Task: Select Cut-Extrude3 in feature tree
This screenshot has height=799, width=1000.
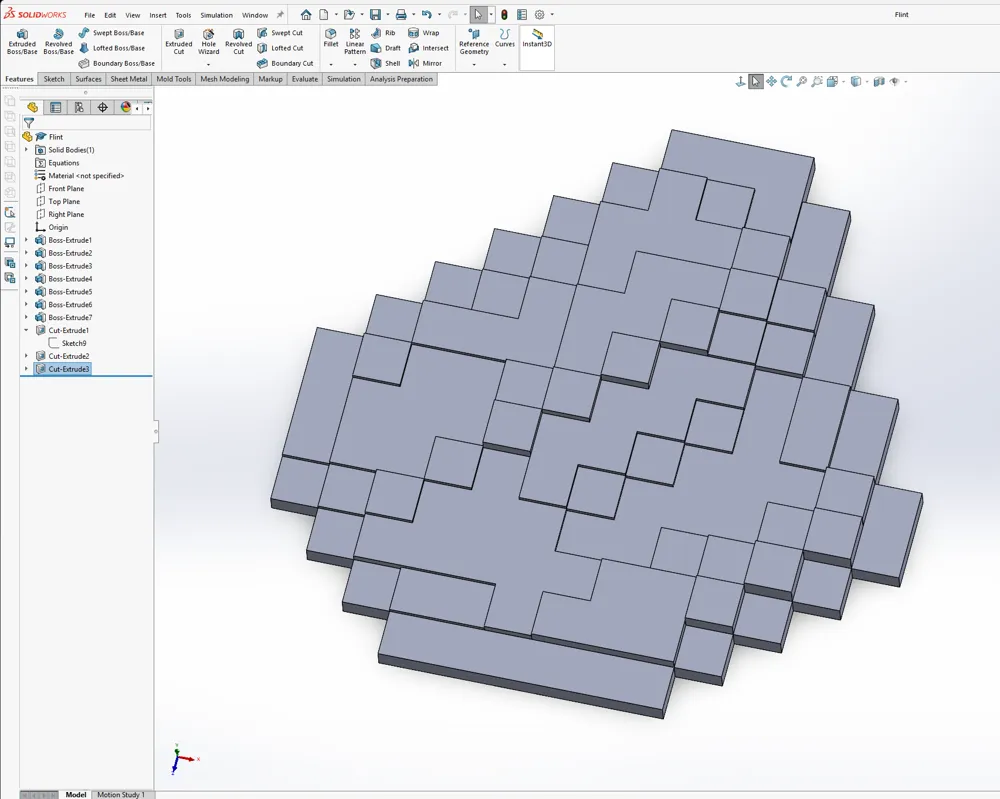Action: pyautogui.click(x=62, y=369)
